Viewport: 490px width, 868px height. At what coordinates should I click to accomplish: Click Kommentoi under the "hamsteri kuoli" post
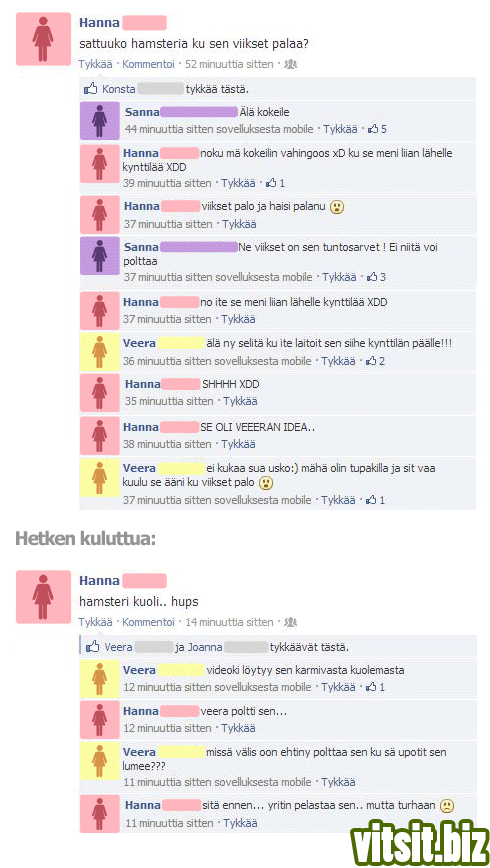[148, 622]
